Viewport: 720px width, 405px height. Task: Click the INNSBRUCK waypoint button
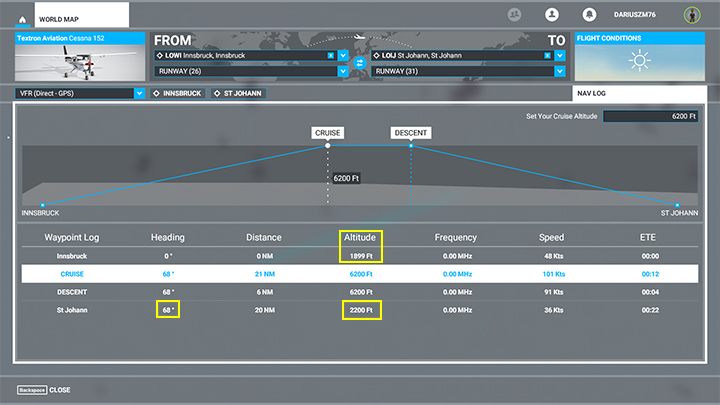coord(177,93)
